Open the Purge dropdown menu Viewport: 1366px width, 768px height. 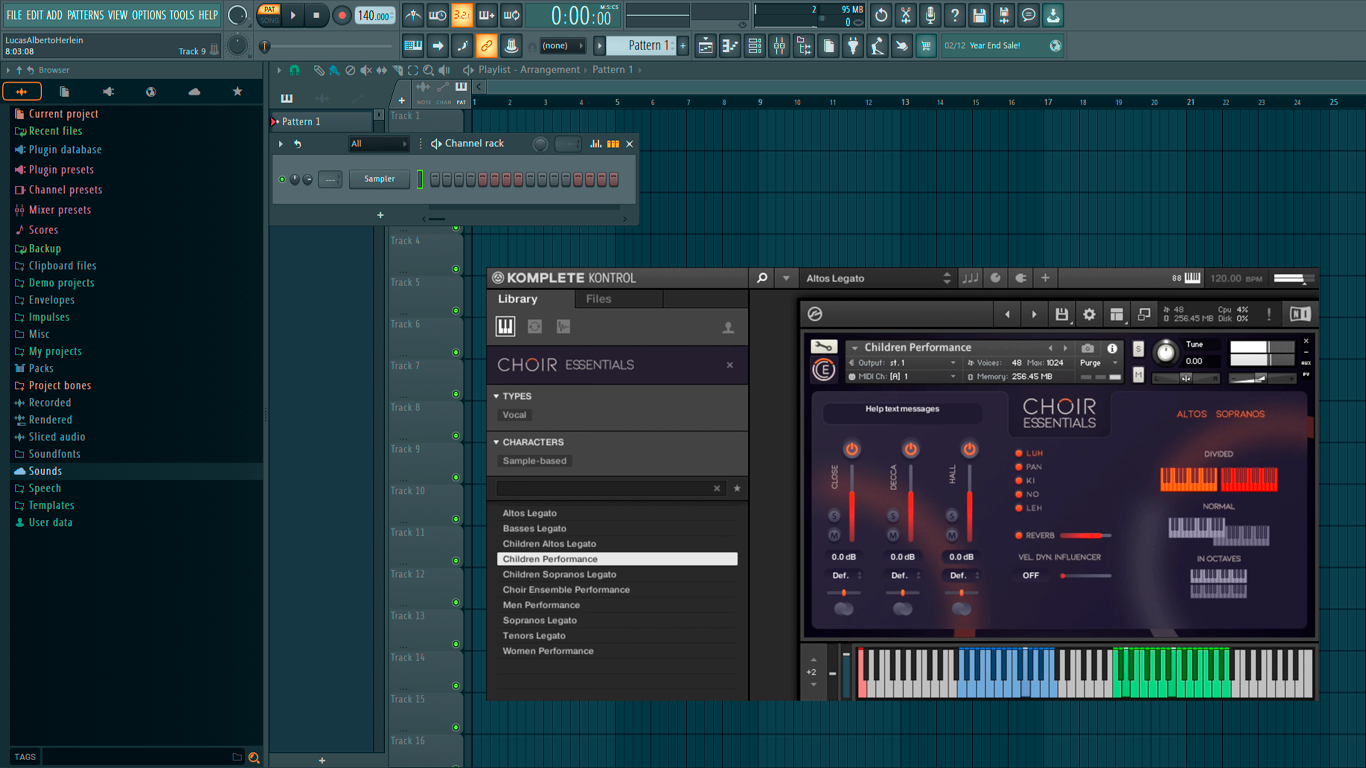pos(1100,363)
